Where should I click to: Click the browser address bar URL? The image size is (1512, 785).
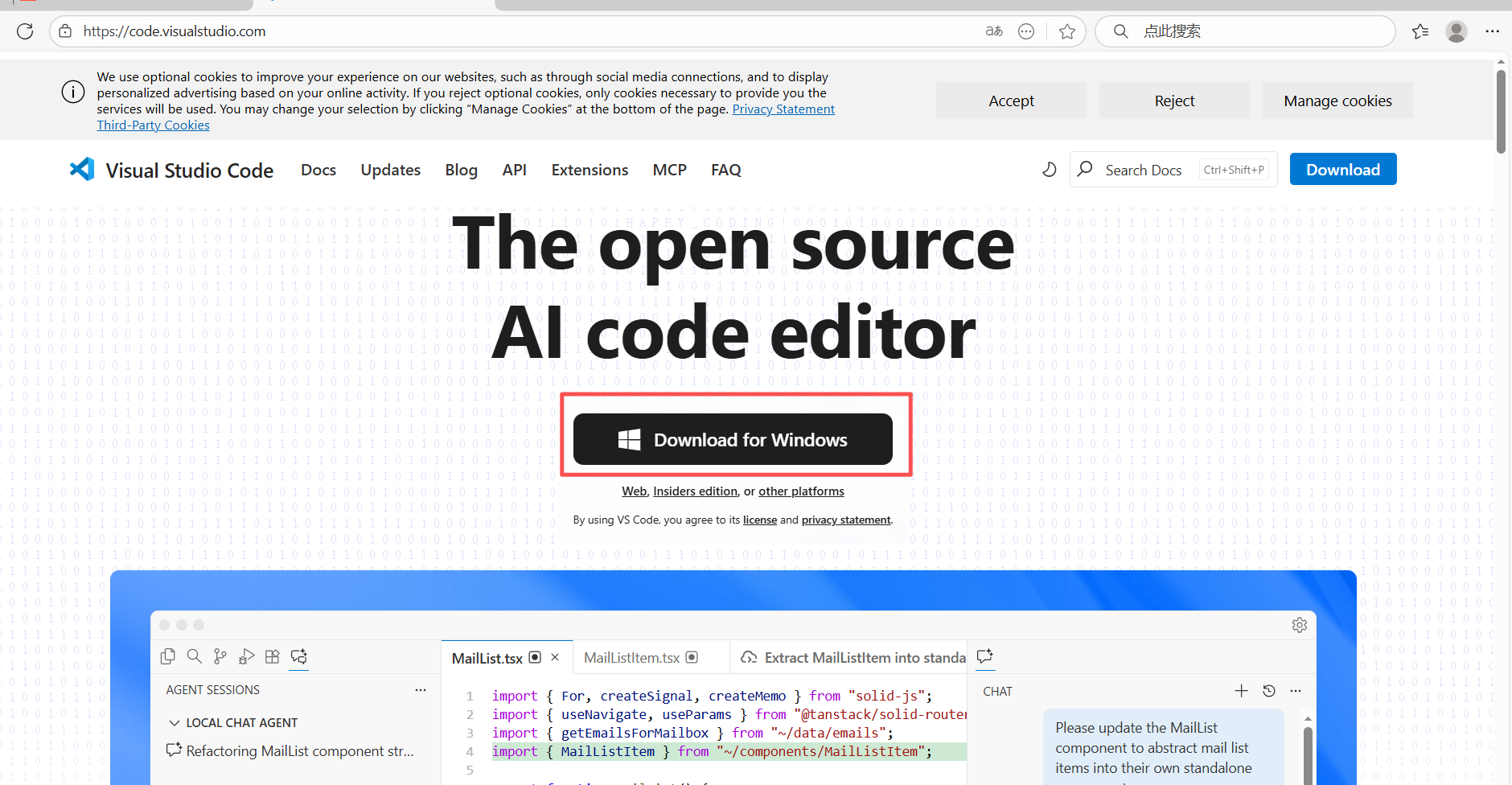click(175, 31)
